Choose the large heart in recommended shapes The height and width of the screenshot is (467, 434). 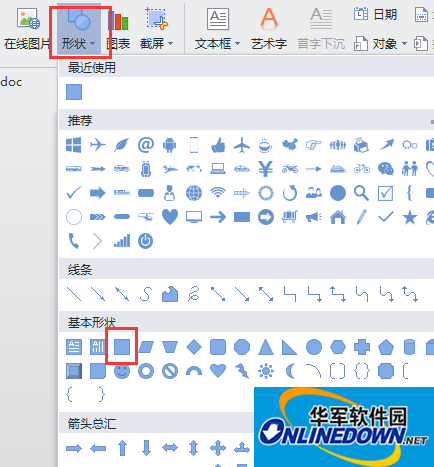click(x=170, y=217)
